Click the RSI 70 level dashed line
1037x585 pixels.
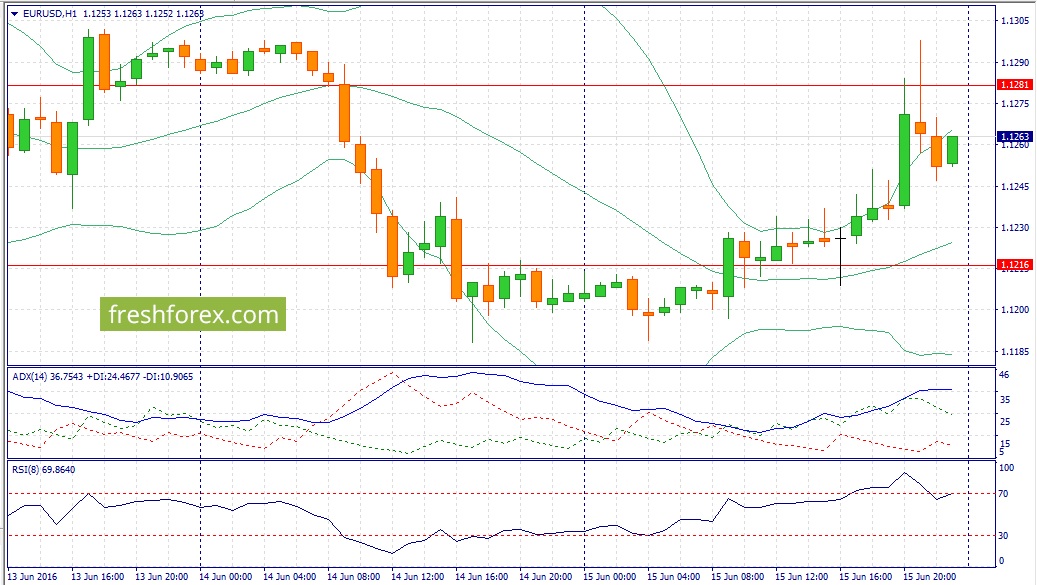coord(501,494)
